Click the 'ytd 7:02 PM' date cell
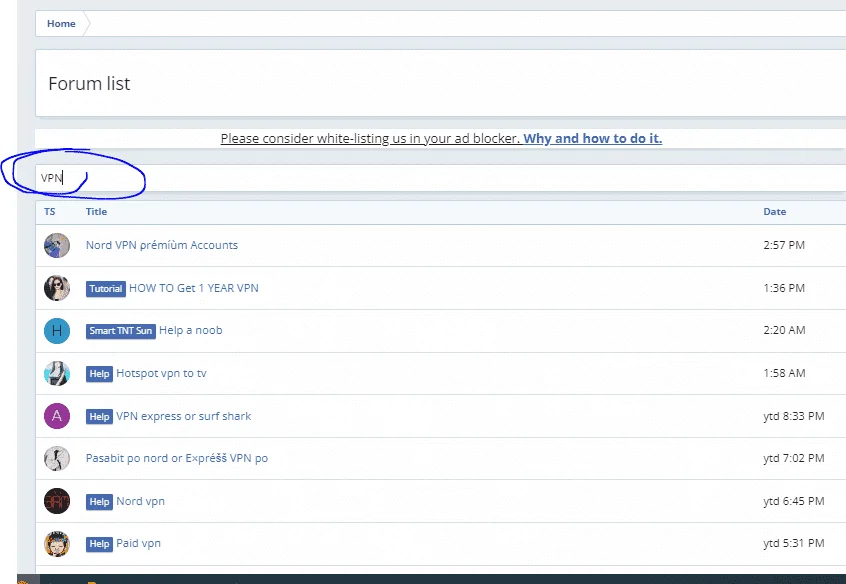This screenshot has height=584, width=846. pos(794,458)
